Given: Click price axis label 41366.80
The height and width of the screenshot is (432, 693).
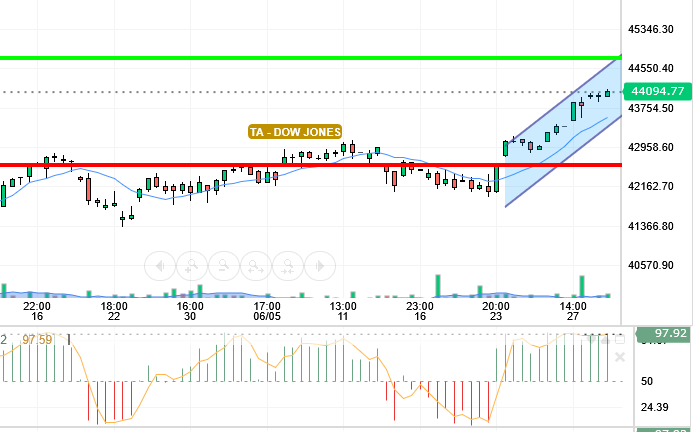Looking at the screenshot, I should tap(651, 226).
